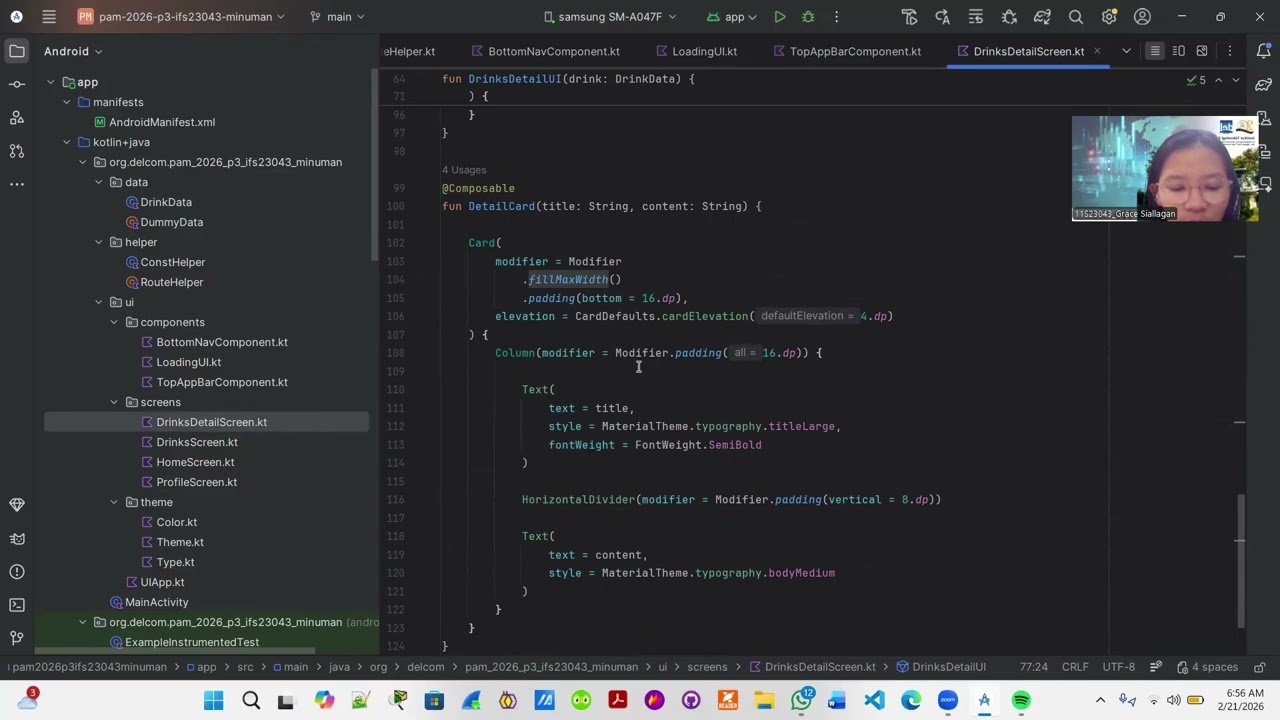Open the Logcat tool window
The height and width of the screenshot is (720, 1280).
pyautogui.click(x=17, y=539)
